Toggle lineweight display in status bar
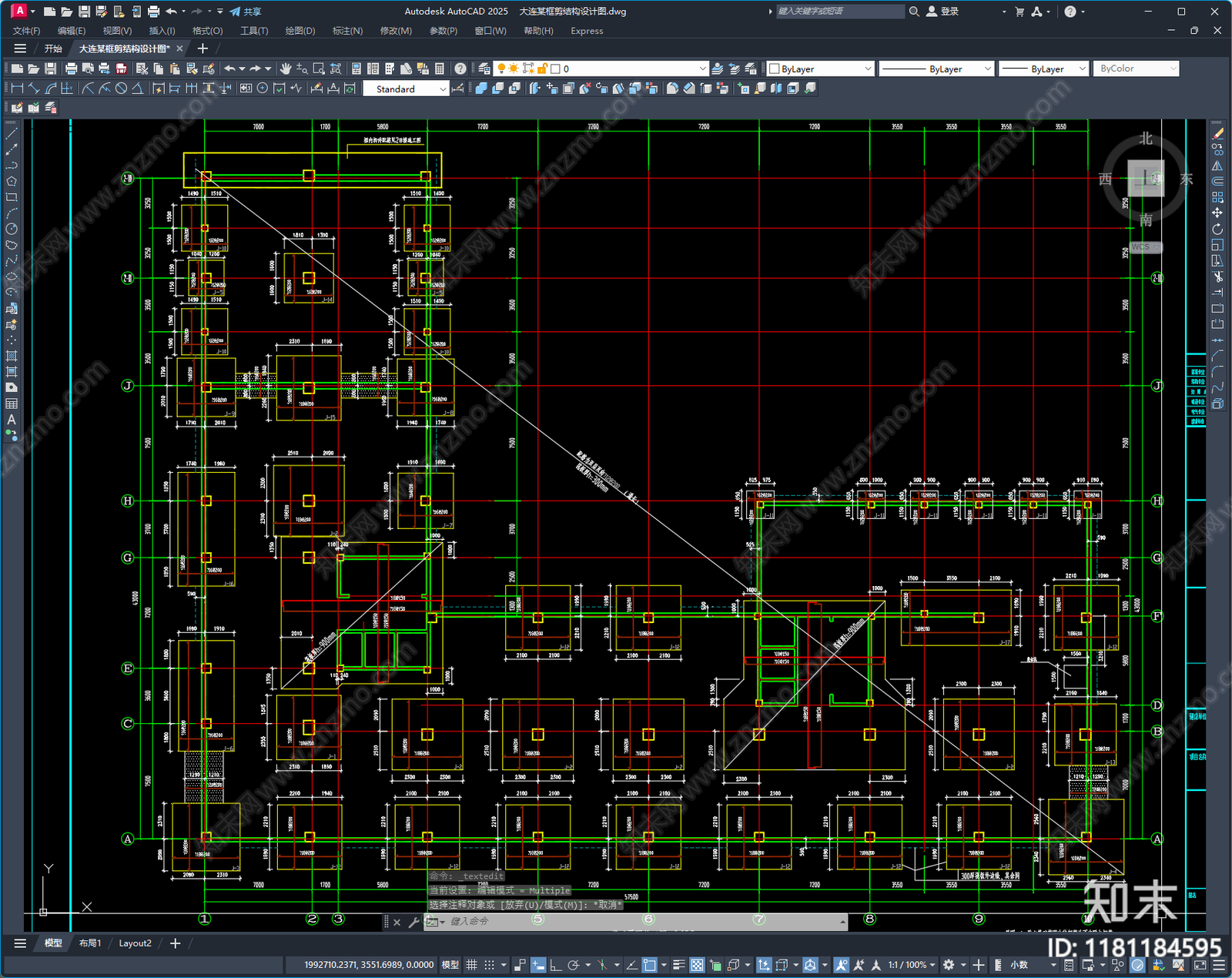The image size is (1232, 978). pos(679,965)
